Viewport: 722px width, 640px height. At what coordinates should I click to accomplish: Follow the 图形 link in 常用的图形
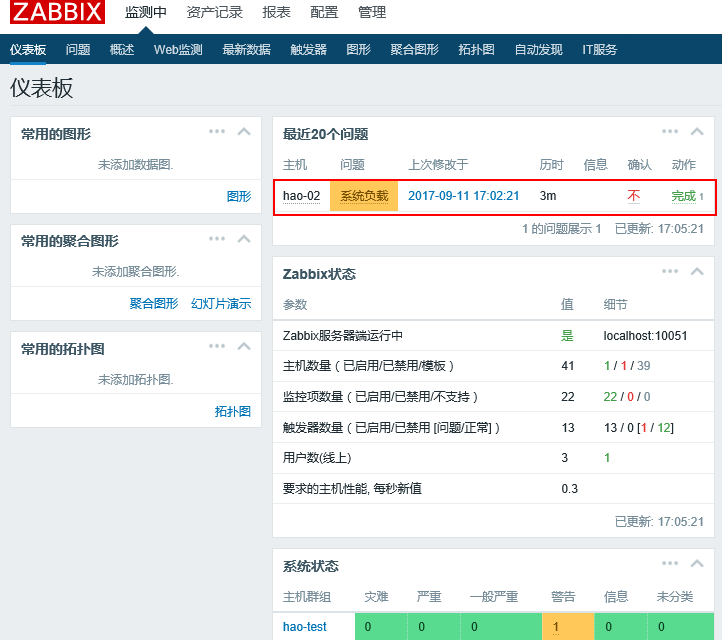[x=239, y=197]
